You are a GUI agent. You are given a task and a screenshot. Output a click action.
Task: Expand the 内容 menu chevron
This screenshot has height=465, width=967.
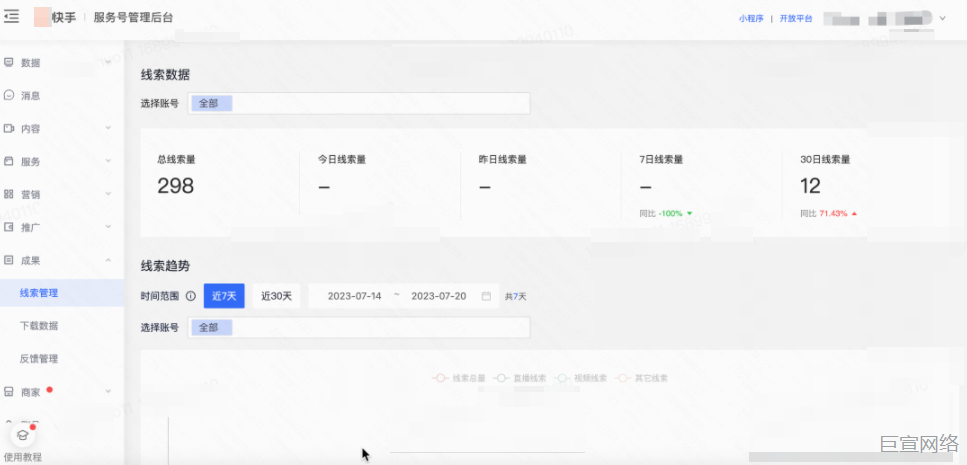tap(108, 128)
